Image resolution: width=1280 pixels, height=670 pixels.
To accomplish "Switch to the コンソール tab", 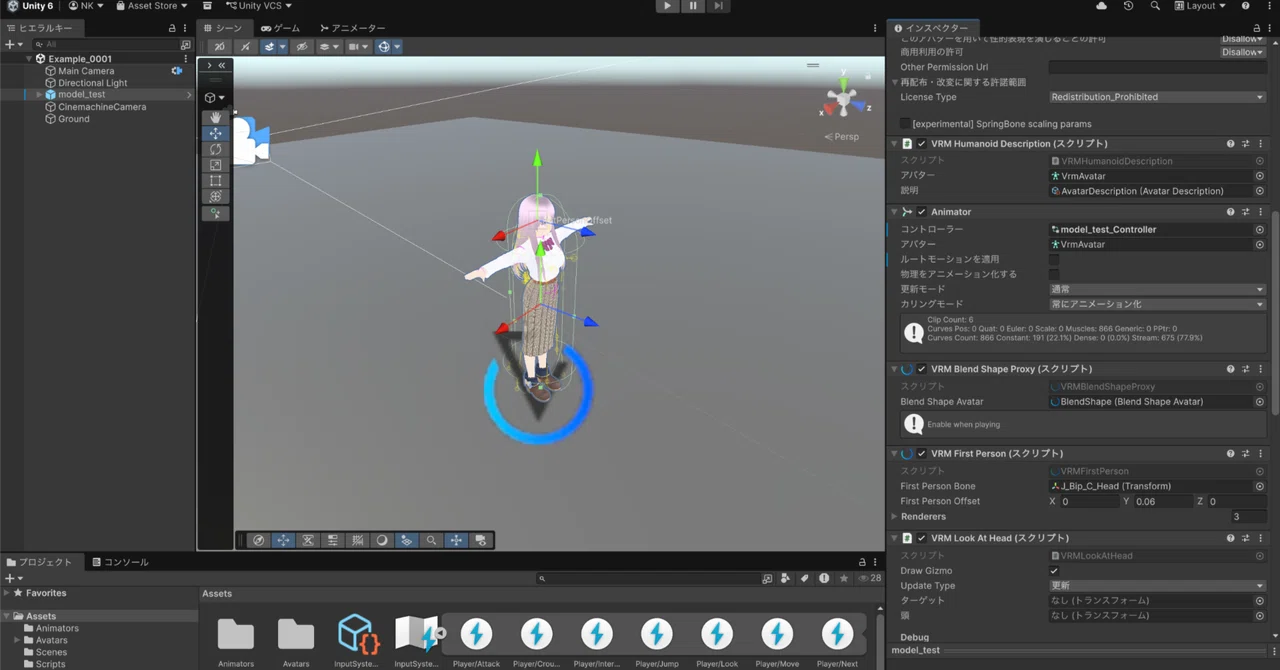I will (x=120, y=562).
